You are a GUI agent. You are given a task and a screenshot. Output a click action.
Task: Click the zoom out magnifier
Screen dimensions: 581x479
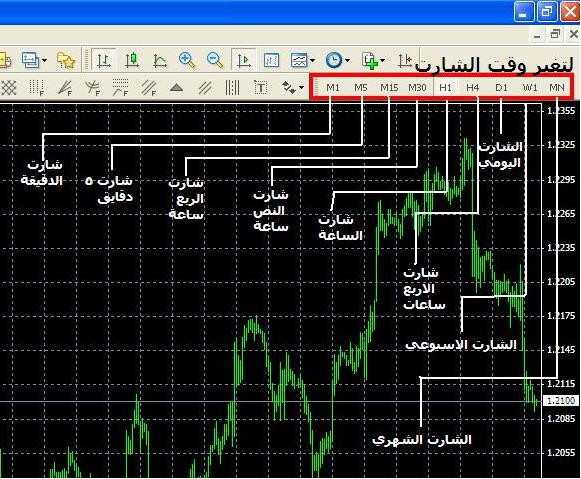215,60
